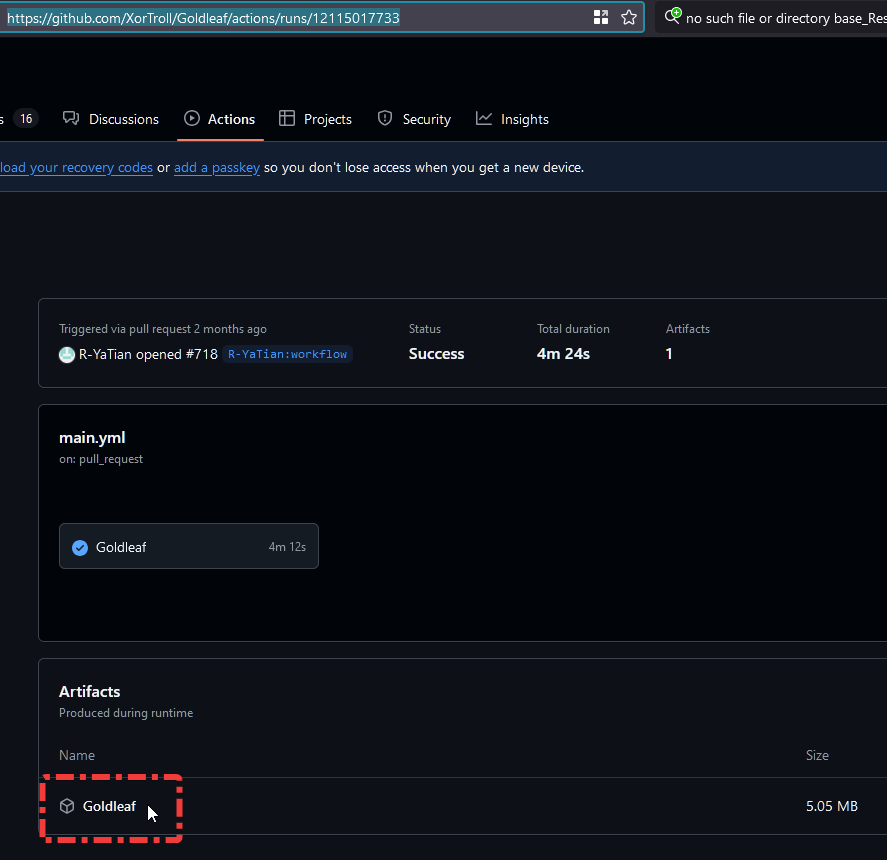Click the Discussions speech bubble icon
The image size is (887, 860).
(x=71, y=118)
